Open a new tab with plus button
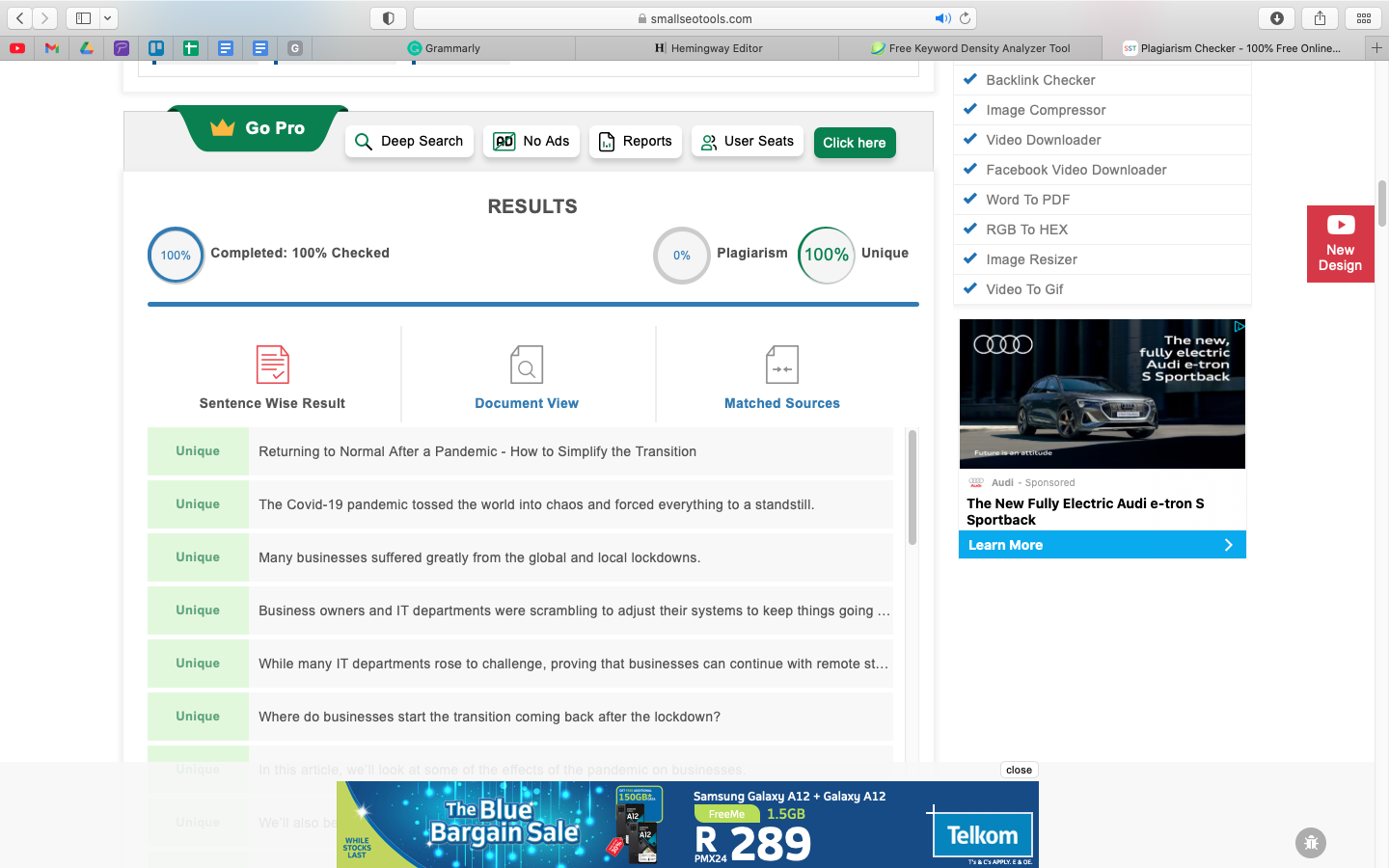 click(x=1376, y=47)
